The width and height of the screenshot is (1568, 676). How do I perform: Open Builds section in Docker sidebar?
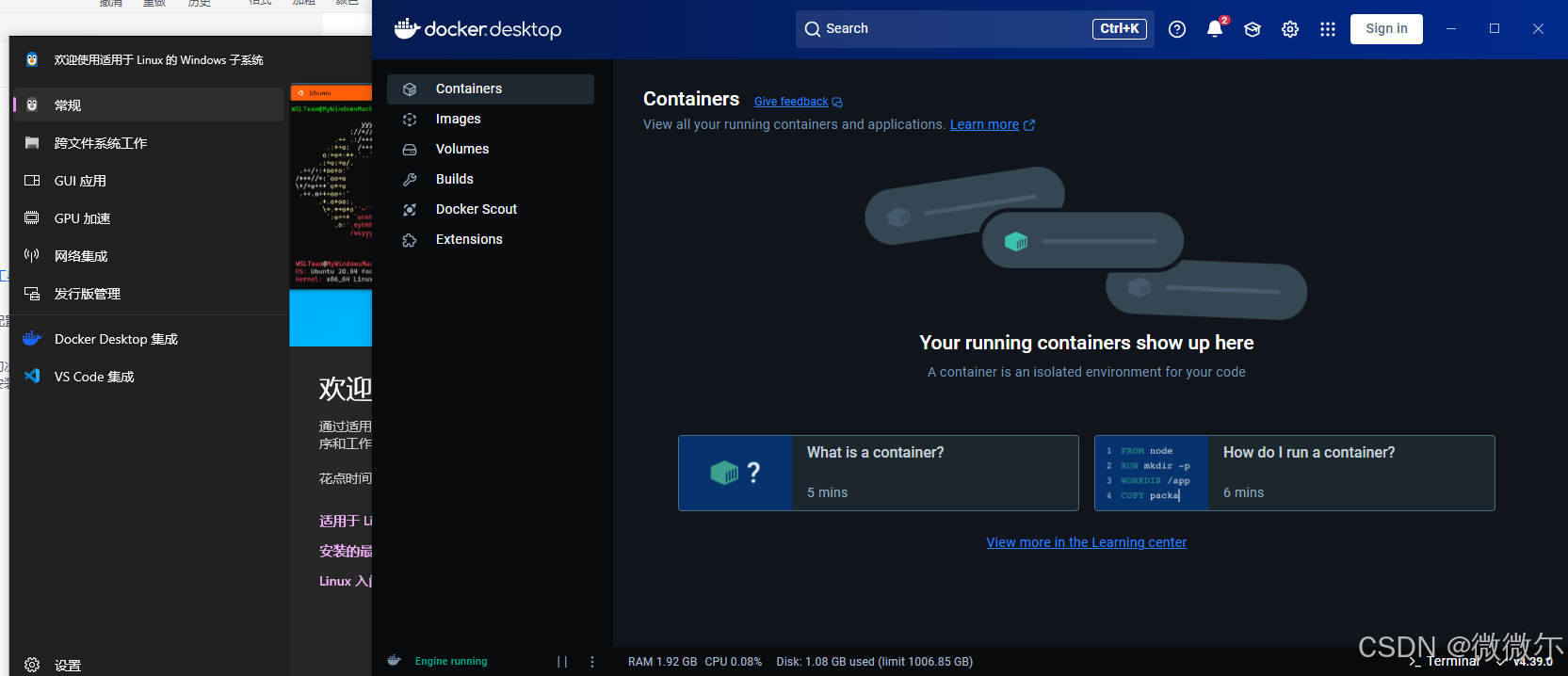coord(490,179)
